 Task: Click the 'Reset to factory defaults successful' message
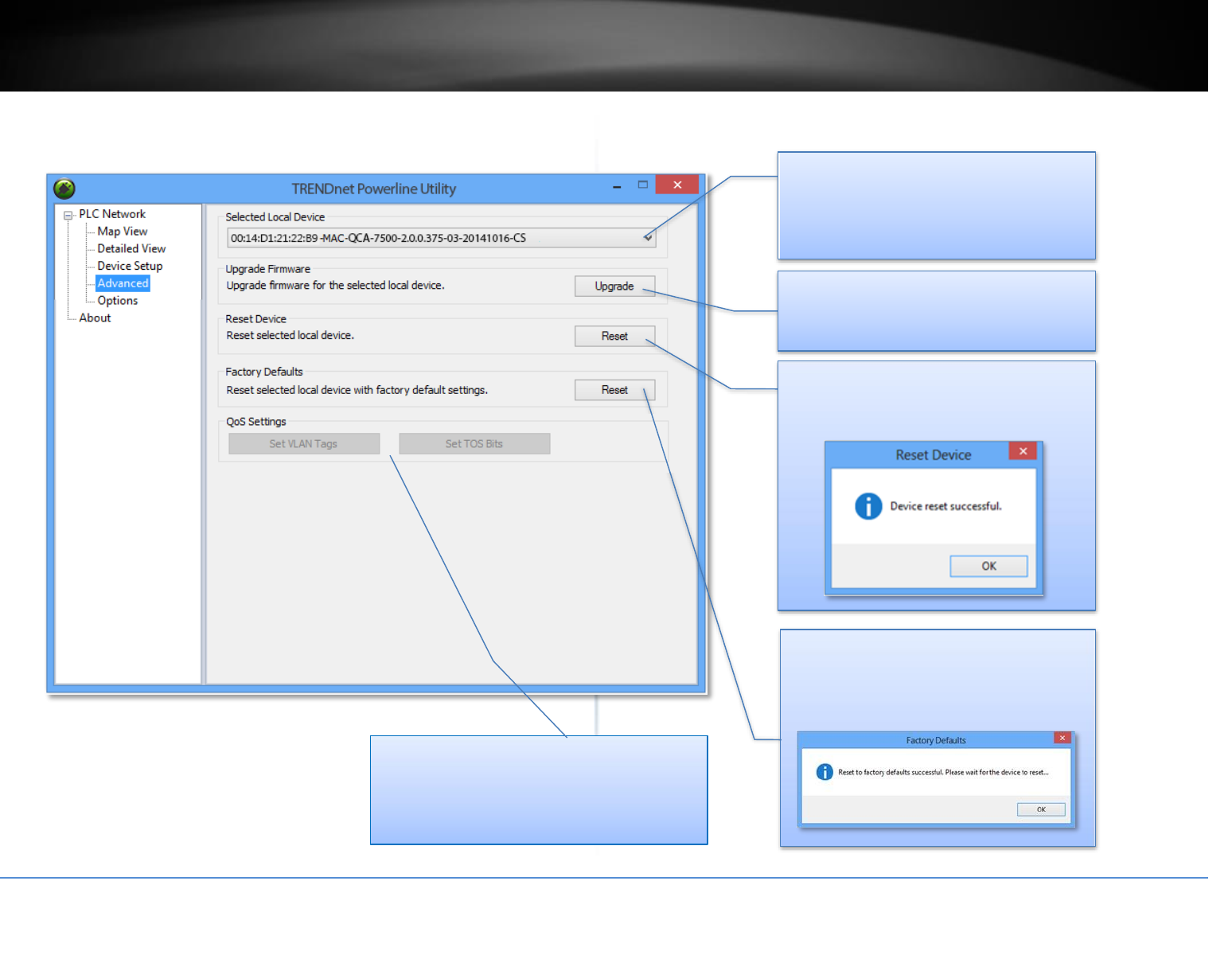coord(943,772)
